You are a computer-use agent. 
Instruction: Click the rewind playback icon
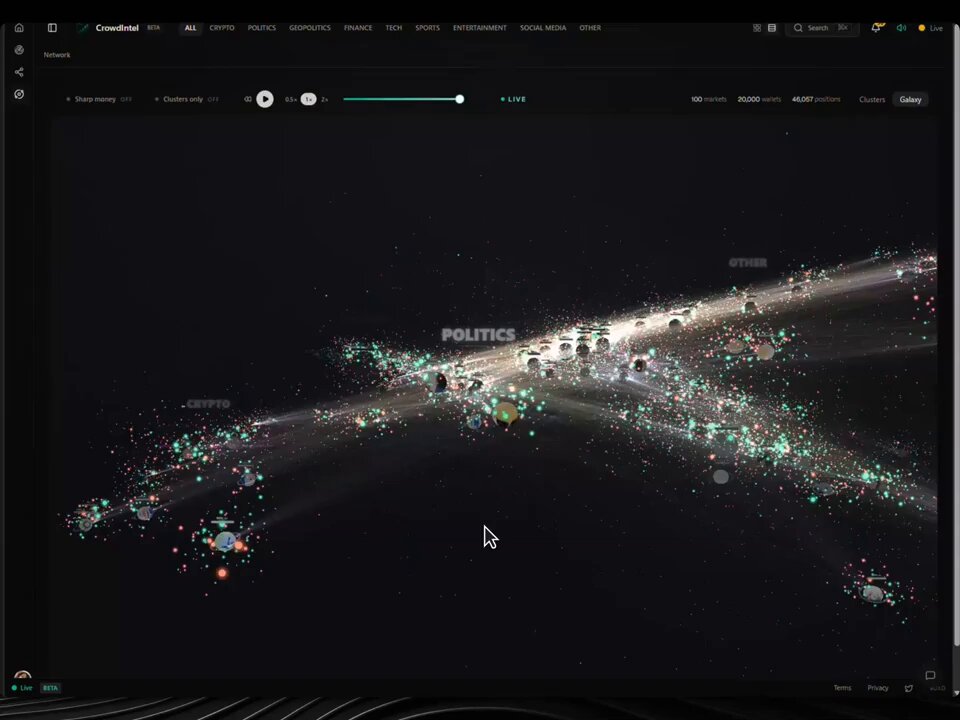coord(248,99)
